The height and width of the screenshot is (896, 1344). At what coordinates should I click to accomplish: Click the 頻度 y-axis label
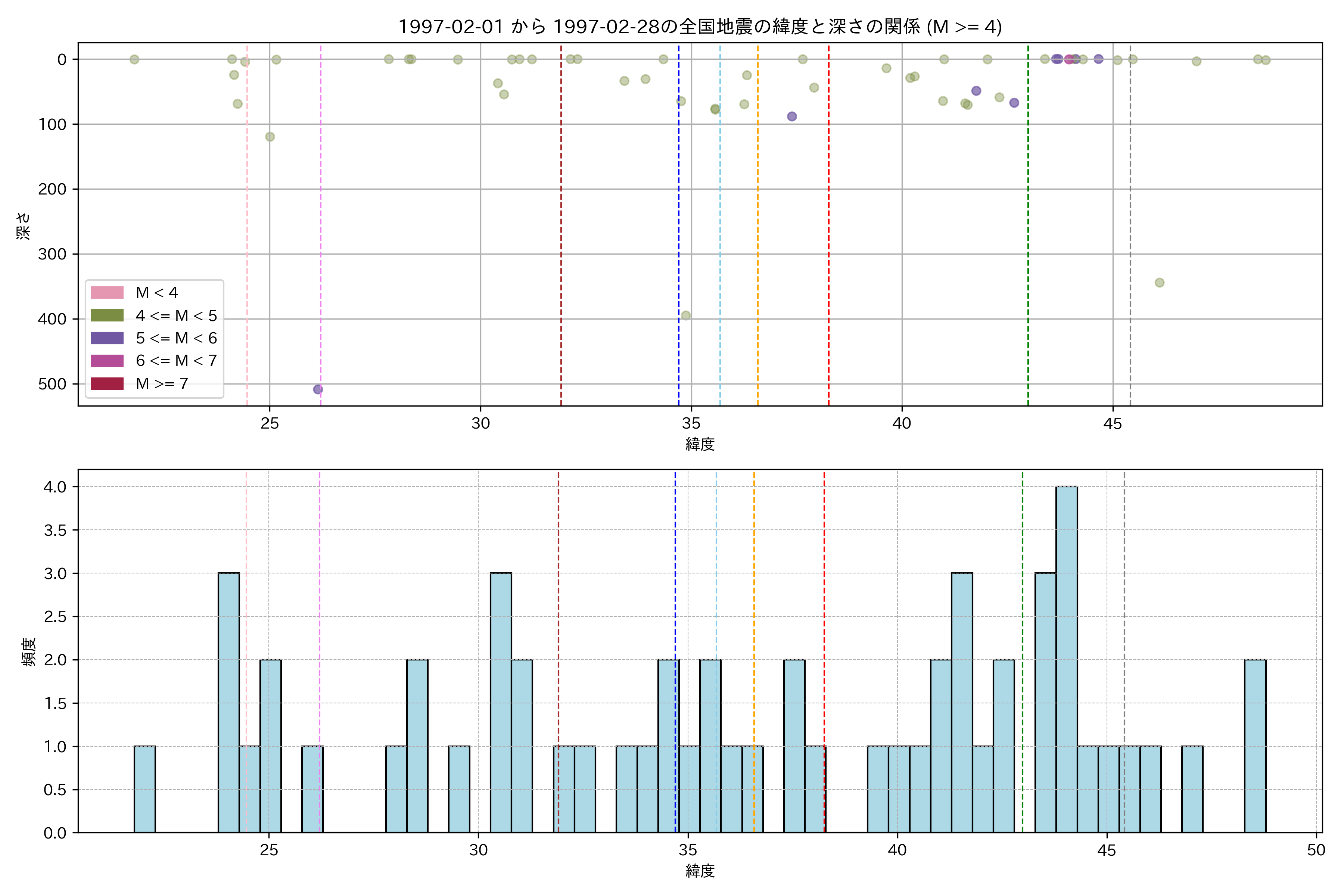tap(29, 651)
